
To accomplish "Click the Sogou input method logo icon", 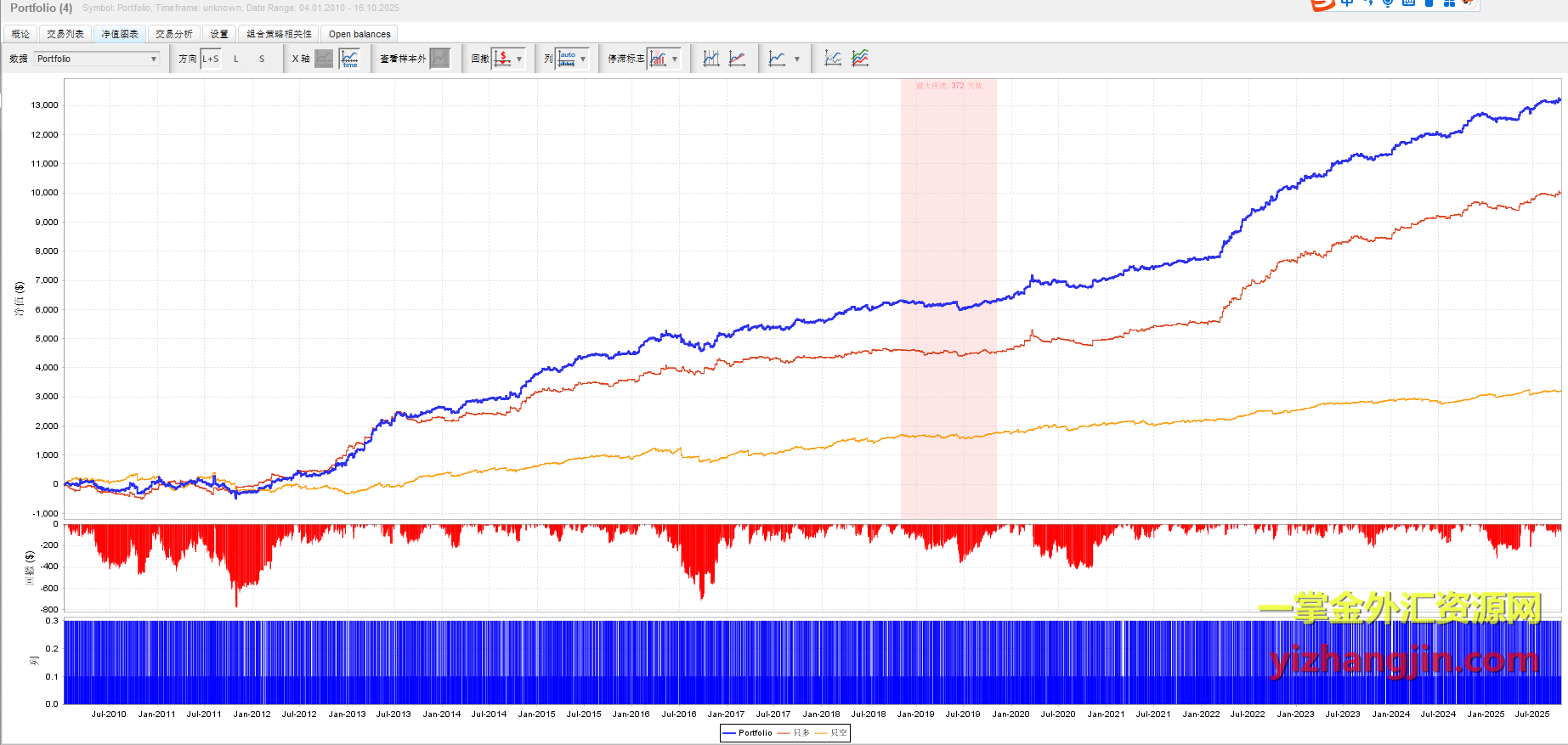I will click(x=1321, y=4).
